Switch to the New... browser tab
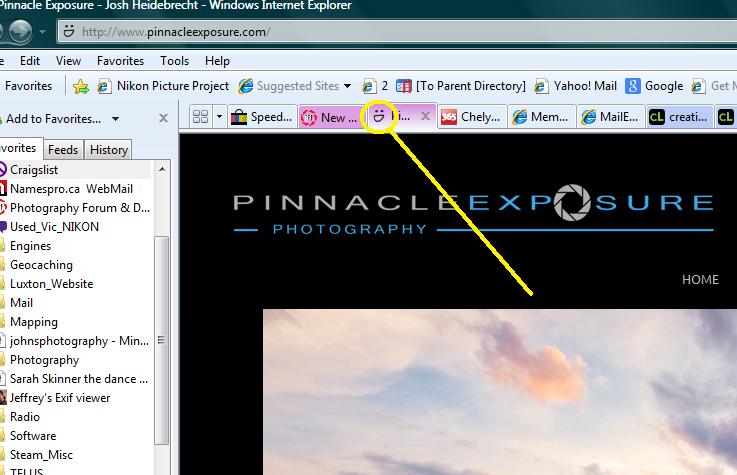The image size is (737, 475). coord(330,117)
